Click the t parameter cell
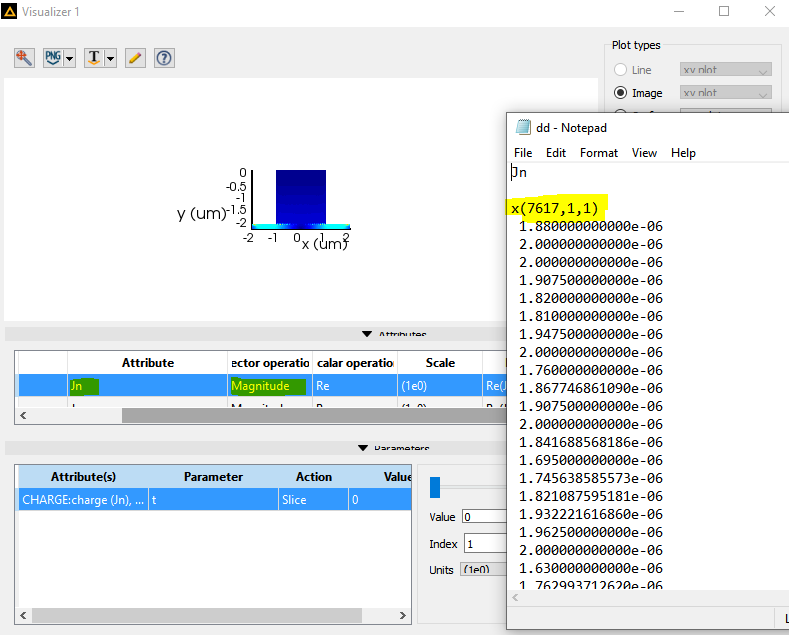The image size is (789, 635). coord(213,499)
